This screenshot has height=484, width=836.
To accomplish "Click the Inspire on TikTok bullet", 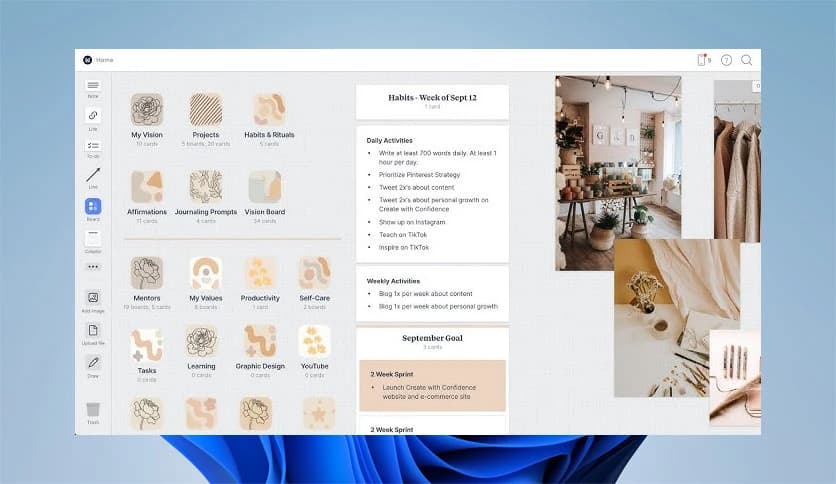I will [404, 247].
